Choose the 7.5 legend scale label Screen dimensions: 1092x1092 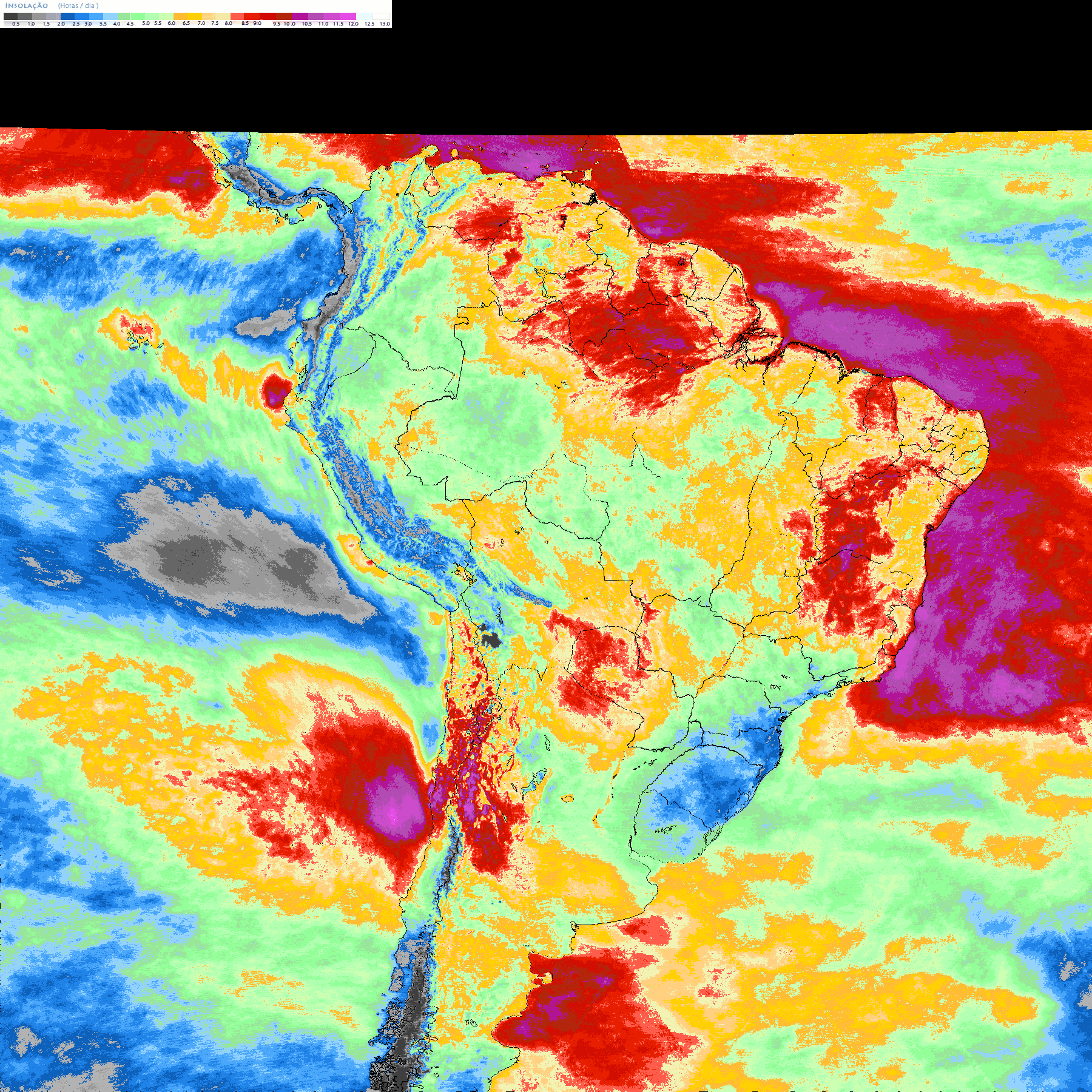click(215, 23)
